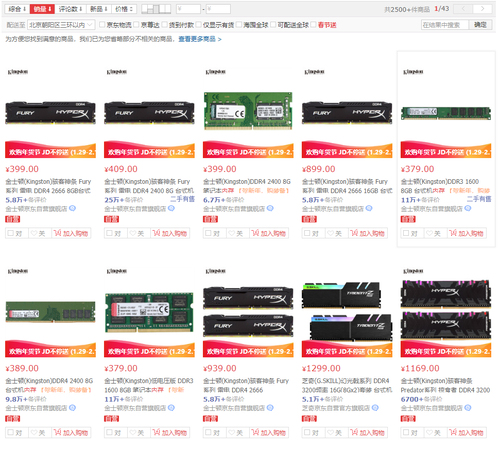The height and width of the screenshot is (449, 500).
Task: Open the 配送至 北京朝阳区三环以内 dropdown
Action: click(x=62, y=25)
